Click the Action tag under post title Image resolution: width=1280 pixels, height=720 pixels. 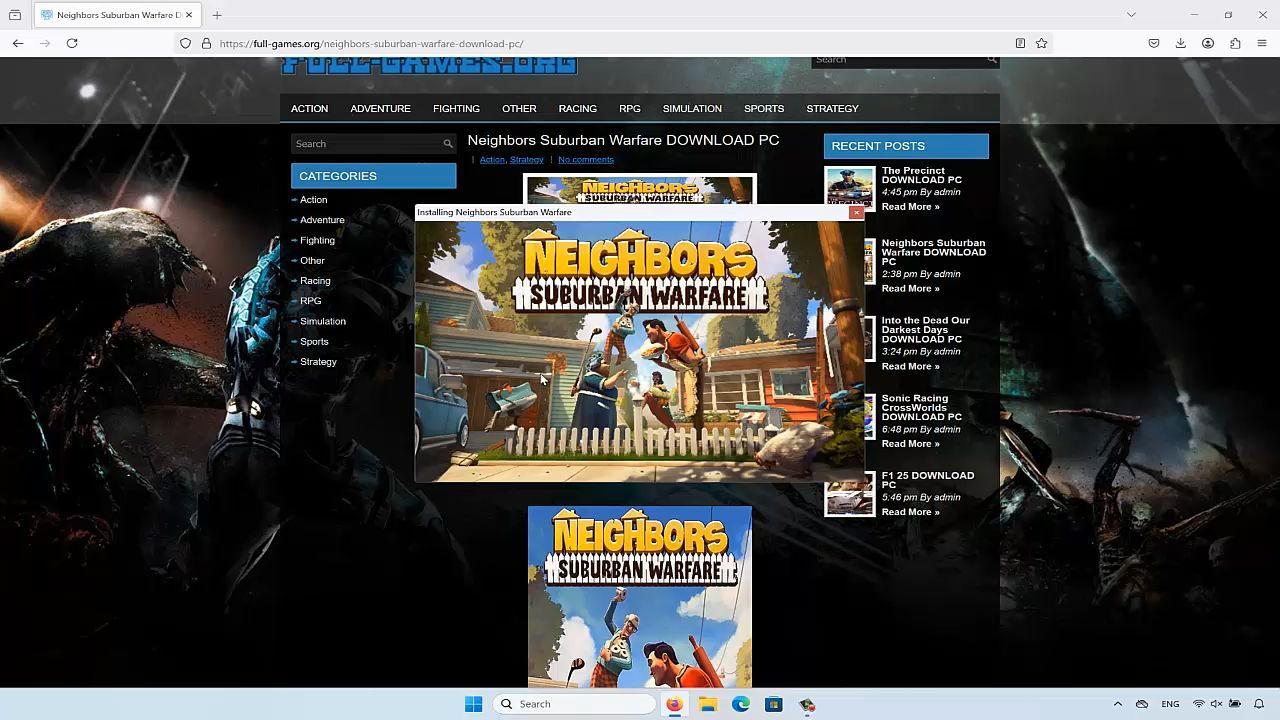point(492,160)
